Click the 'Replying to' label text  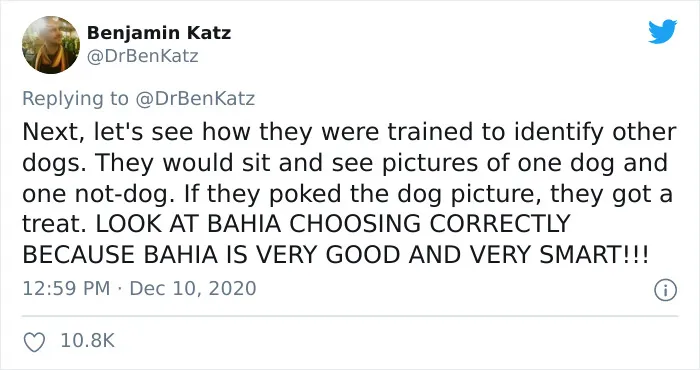tap(75, 99)
